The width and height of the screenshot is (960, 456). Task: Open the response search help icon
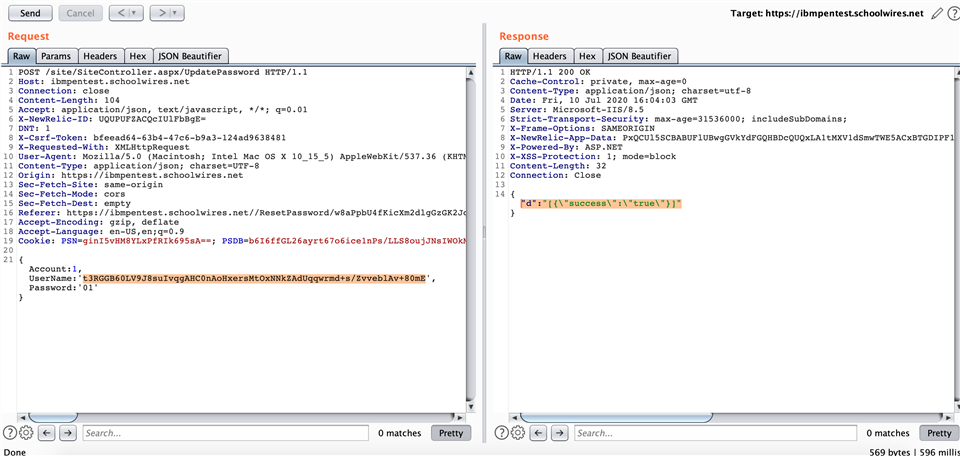[503, 433]
